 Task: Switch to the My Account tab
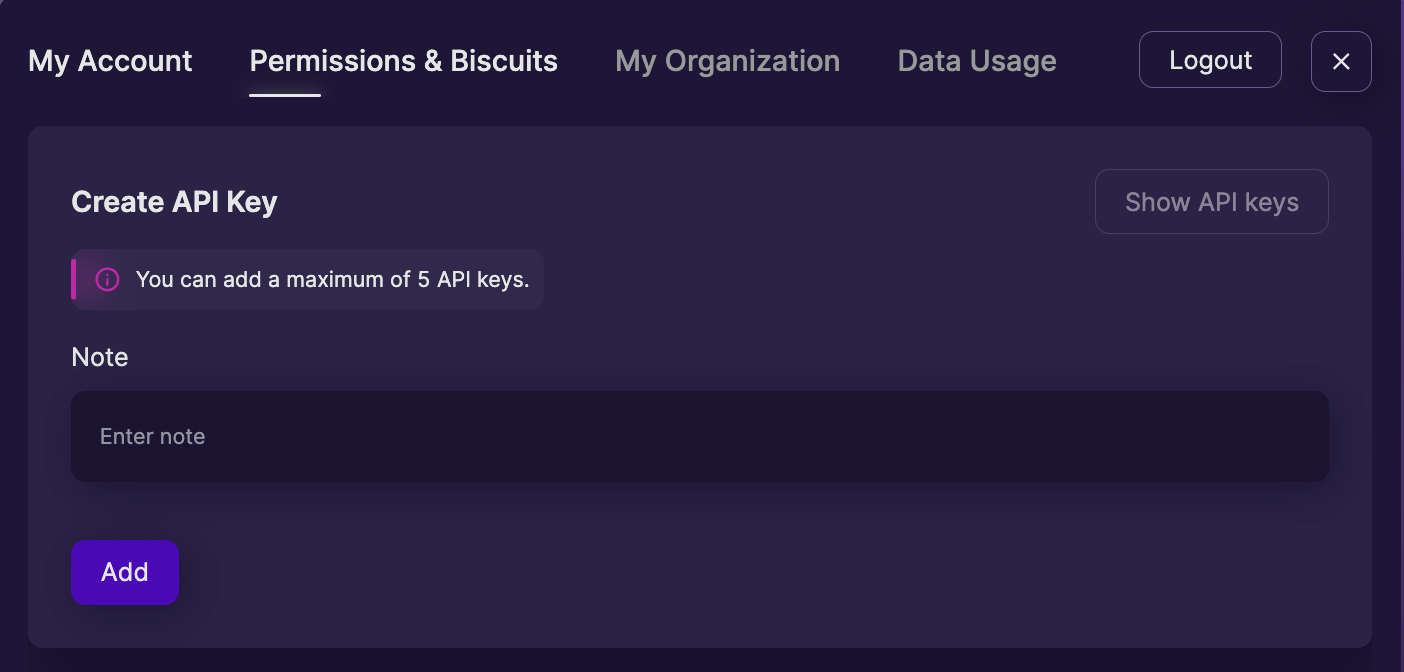click(110, 61)
